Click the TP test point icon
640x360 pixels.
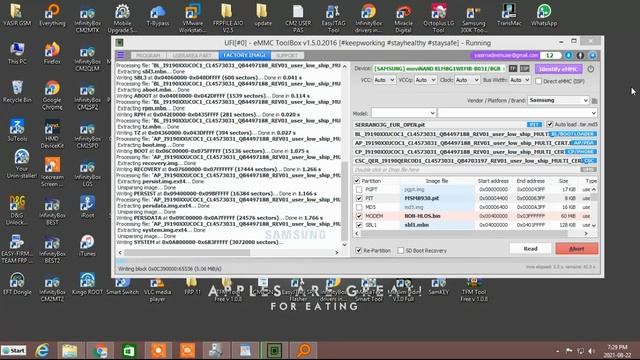pyautogui.click(x=513, y=69)
